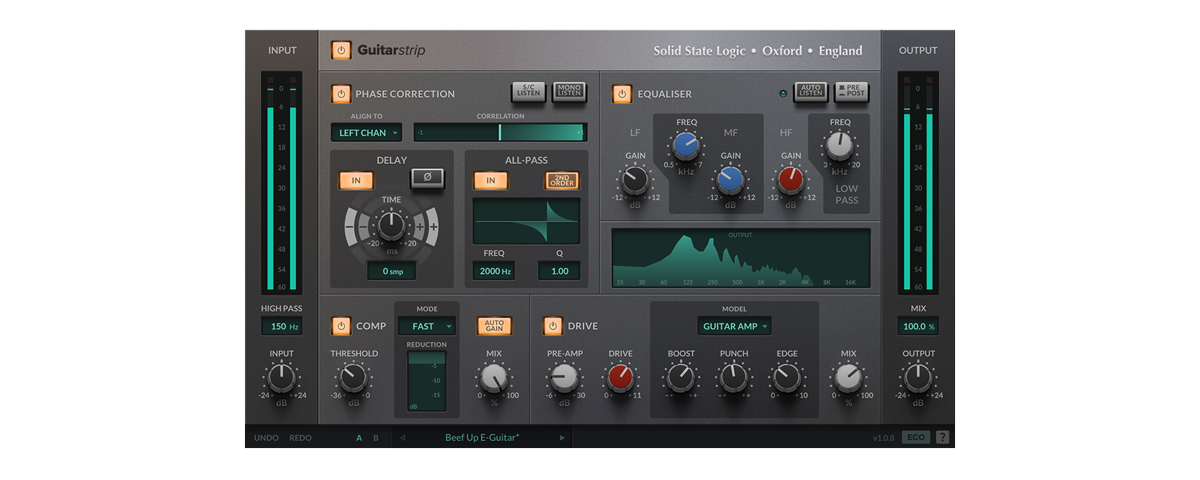1200x480 pixels.
Task: Open the compressor Mode FAST dropdown
Action: point(427,326)
